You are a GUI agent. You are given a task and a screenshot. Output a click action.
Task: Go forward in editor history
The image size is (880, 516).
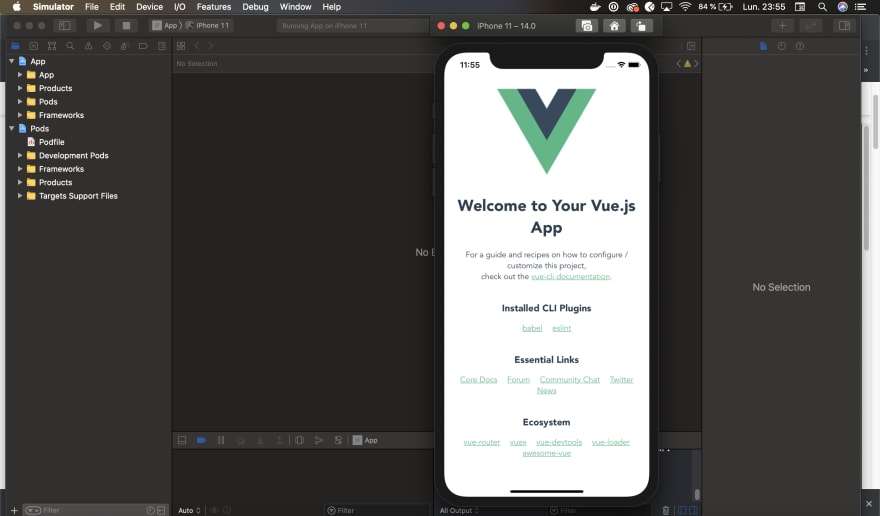pos(211,46)
